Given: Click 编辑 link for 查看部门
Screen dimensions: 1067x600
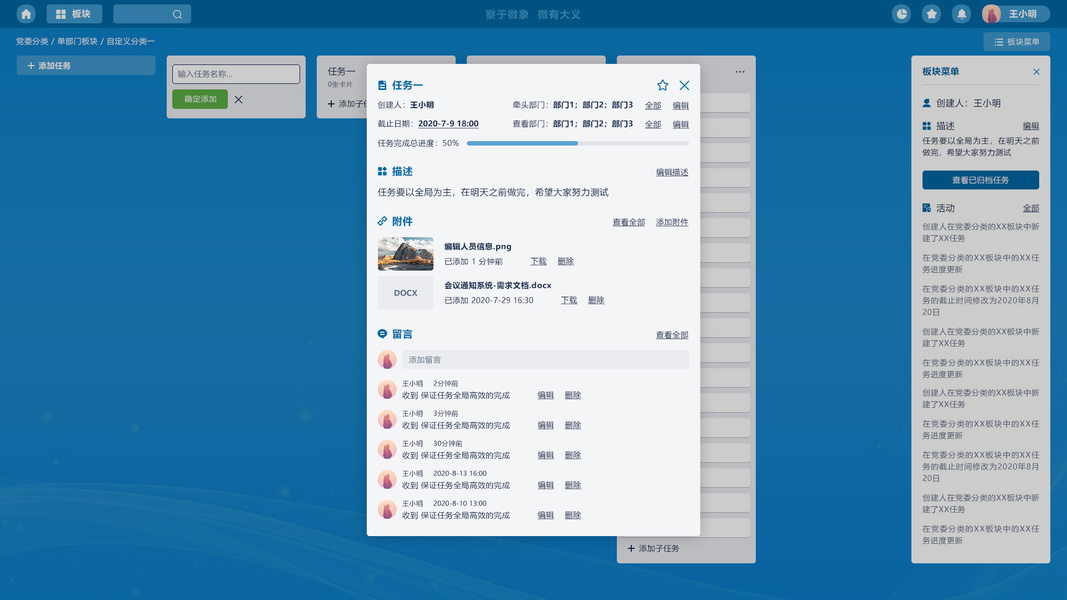Looking at the screenshot, I should pos(680,124).
